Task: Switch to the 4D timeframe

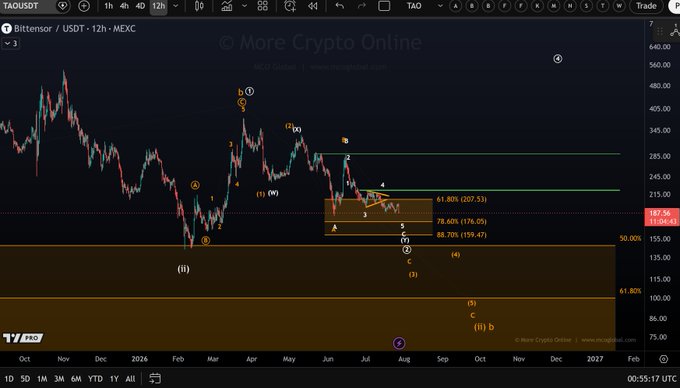Action: 140,6
